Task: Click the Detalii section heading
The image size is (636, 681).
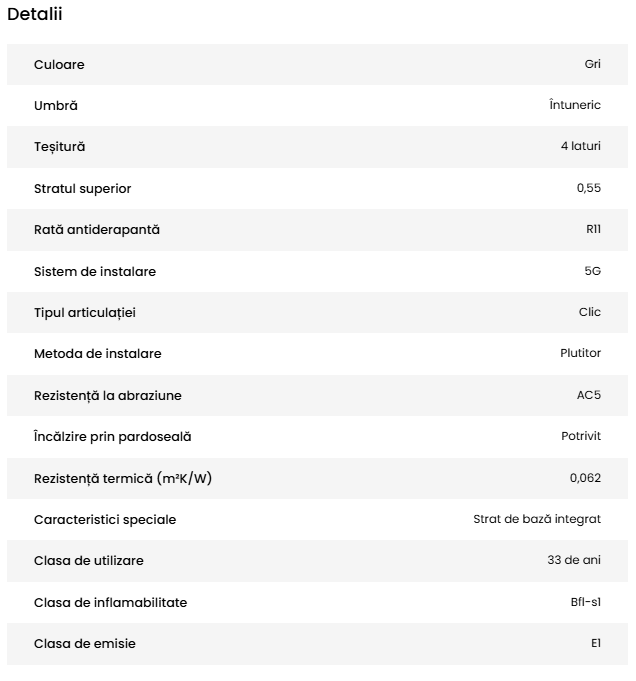Action: (x=35, y=14)
